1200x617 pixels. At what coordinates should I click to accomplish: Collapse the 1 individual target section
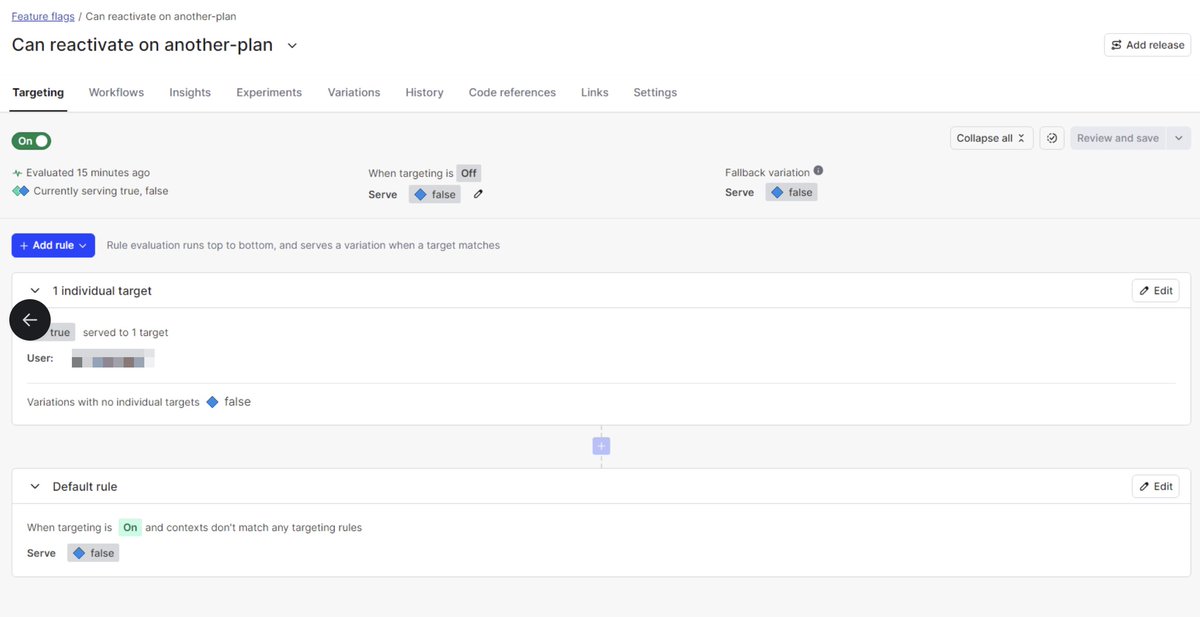click(35, 291)
